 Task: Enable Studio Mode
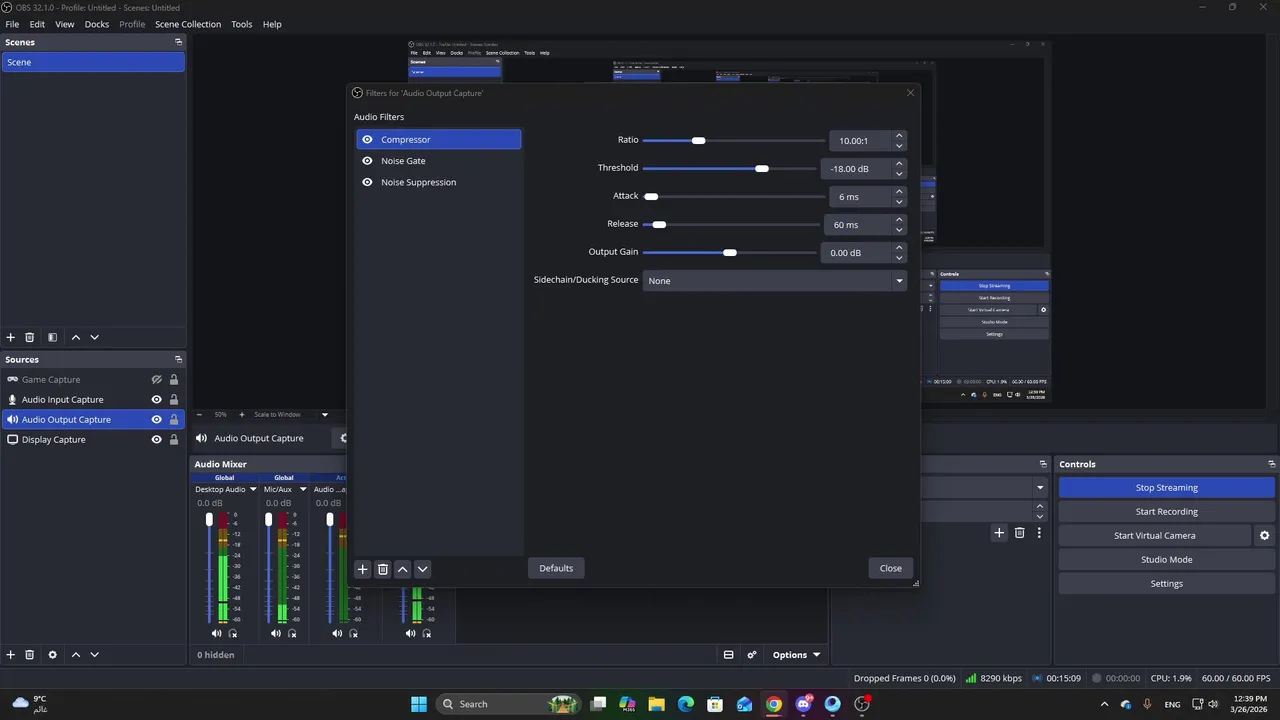(x=1167, y=560)
